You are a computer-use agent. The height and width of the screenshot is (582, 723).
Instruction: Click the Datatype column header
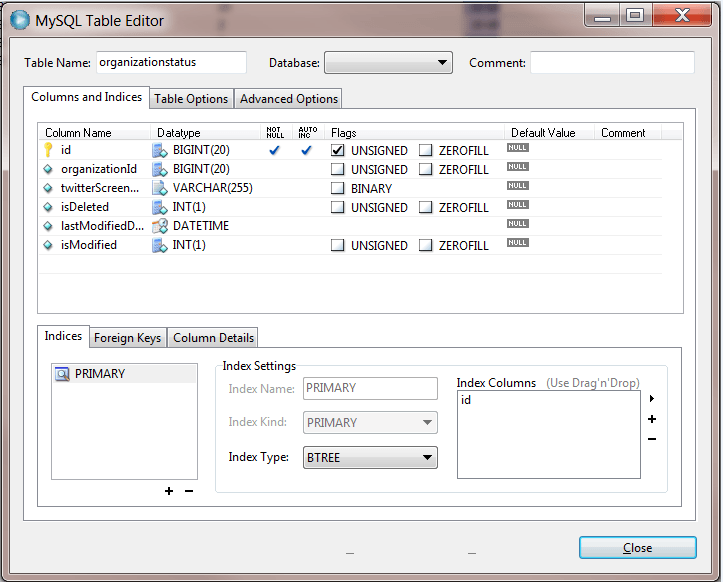(x=179, y=133)
